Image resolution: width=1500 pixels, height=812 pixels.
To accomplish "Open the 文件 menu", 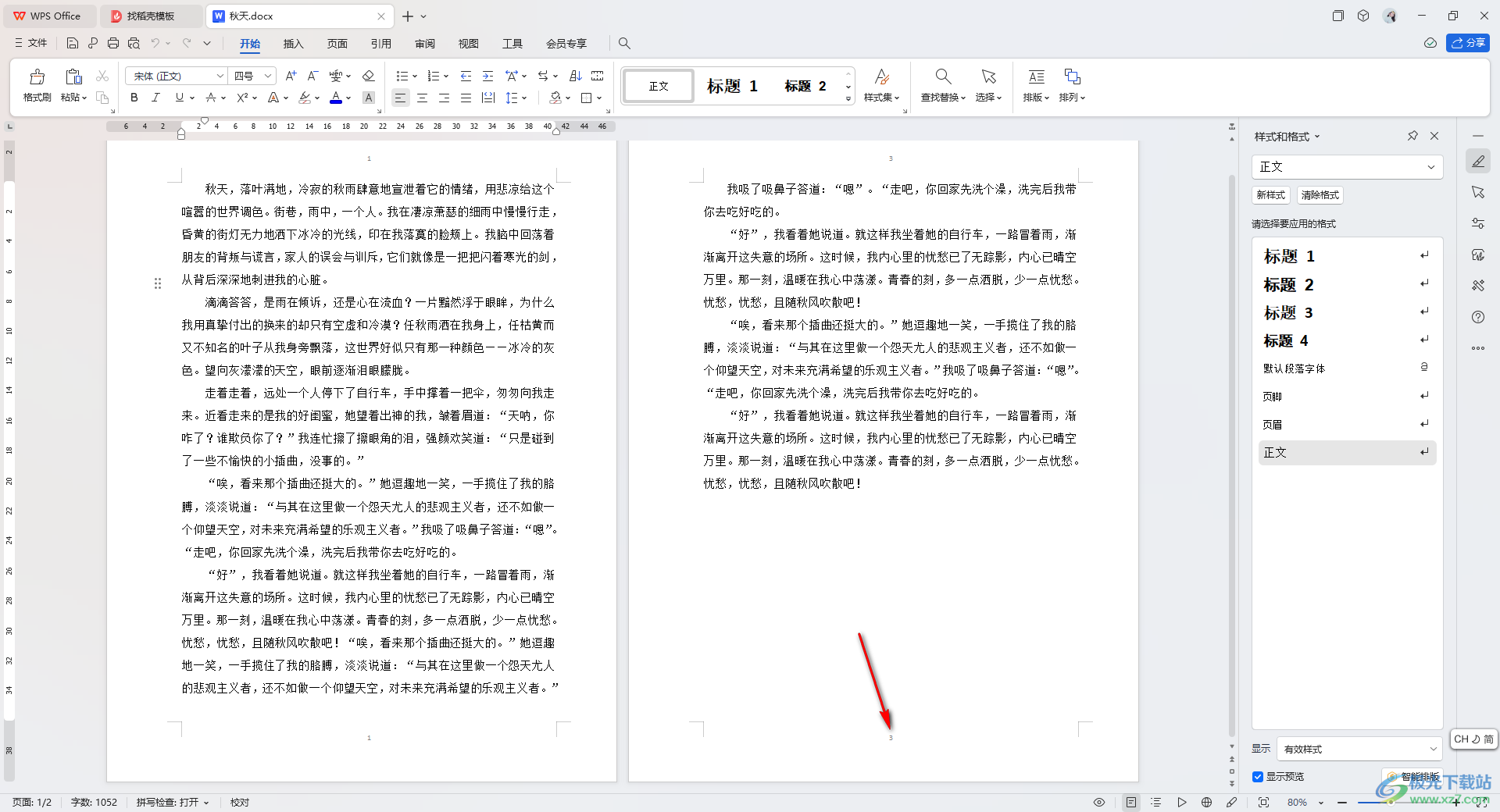I will pyautogui.click(x=31, y=43).
